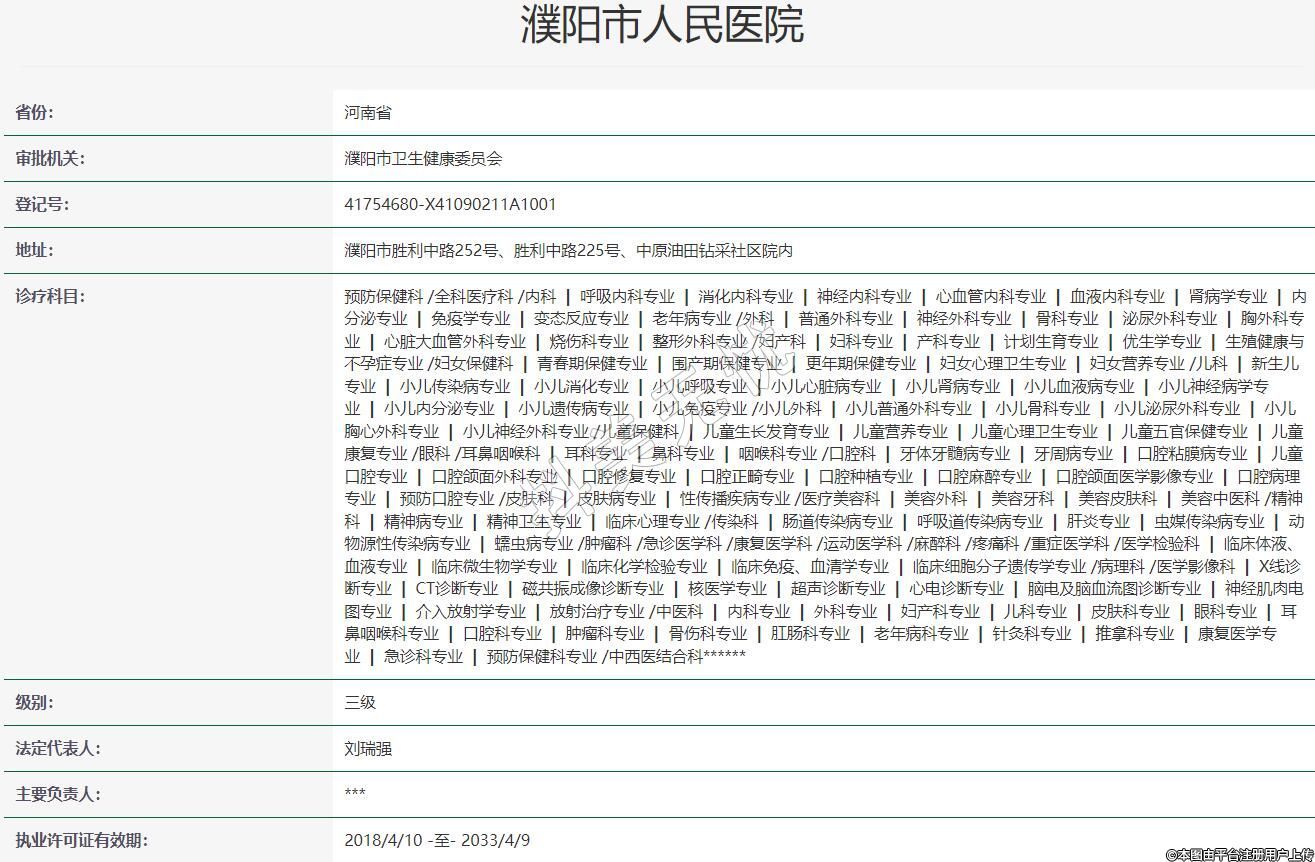Select the 主要负责人 row label
Viewport: 1315px width, 862px height.
pyautogui.click(x=58, y=794)
